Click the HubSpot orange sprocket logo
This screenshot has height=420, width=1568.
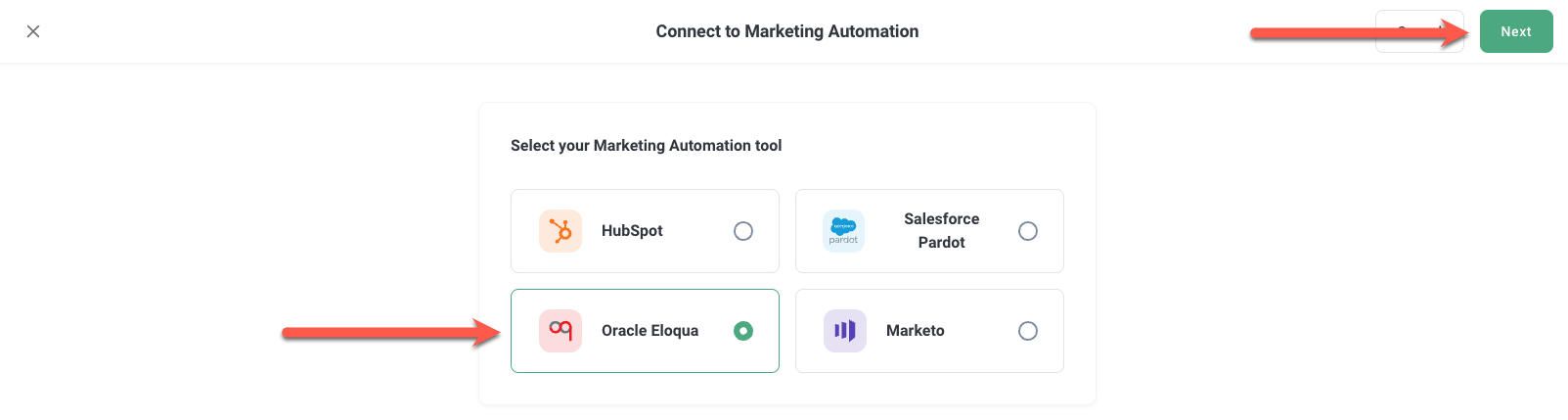click(x=560, y=231)
